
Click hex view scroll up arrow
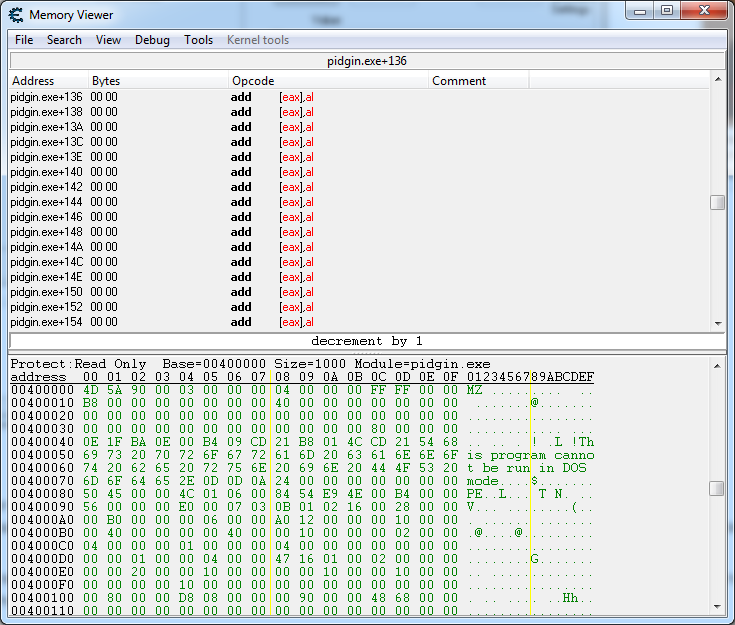pos(717,366)
